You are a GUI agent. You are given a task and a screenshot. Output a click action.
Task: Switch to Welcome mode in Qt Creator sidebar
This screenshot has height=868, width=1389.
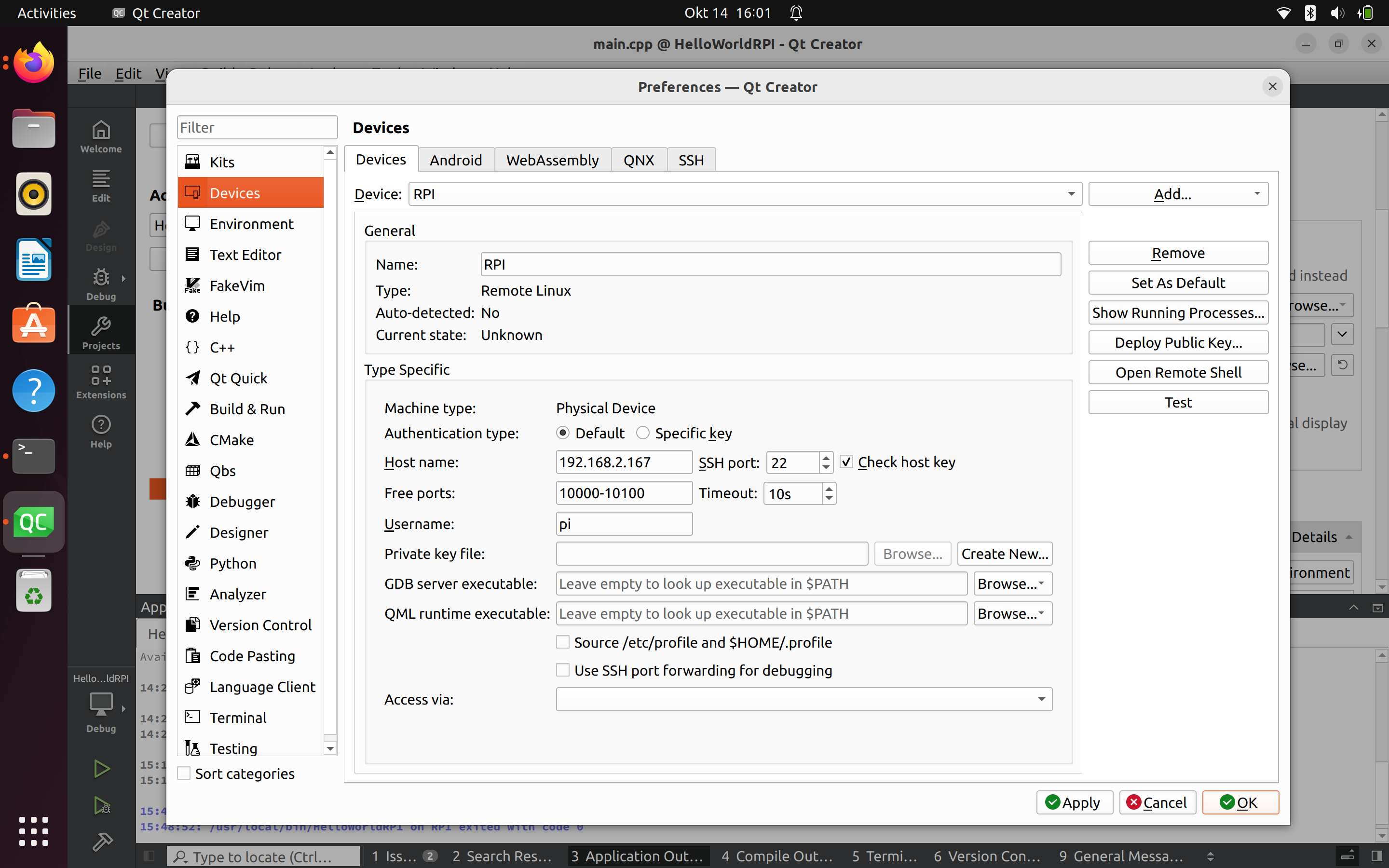coord(101,136)
